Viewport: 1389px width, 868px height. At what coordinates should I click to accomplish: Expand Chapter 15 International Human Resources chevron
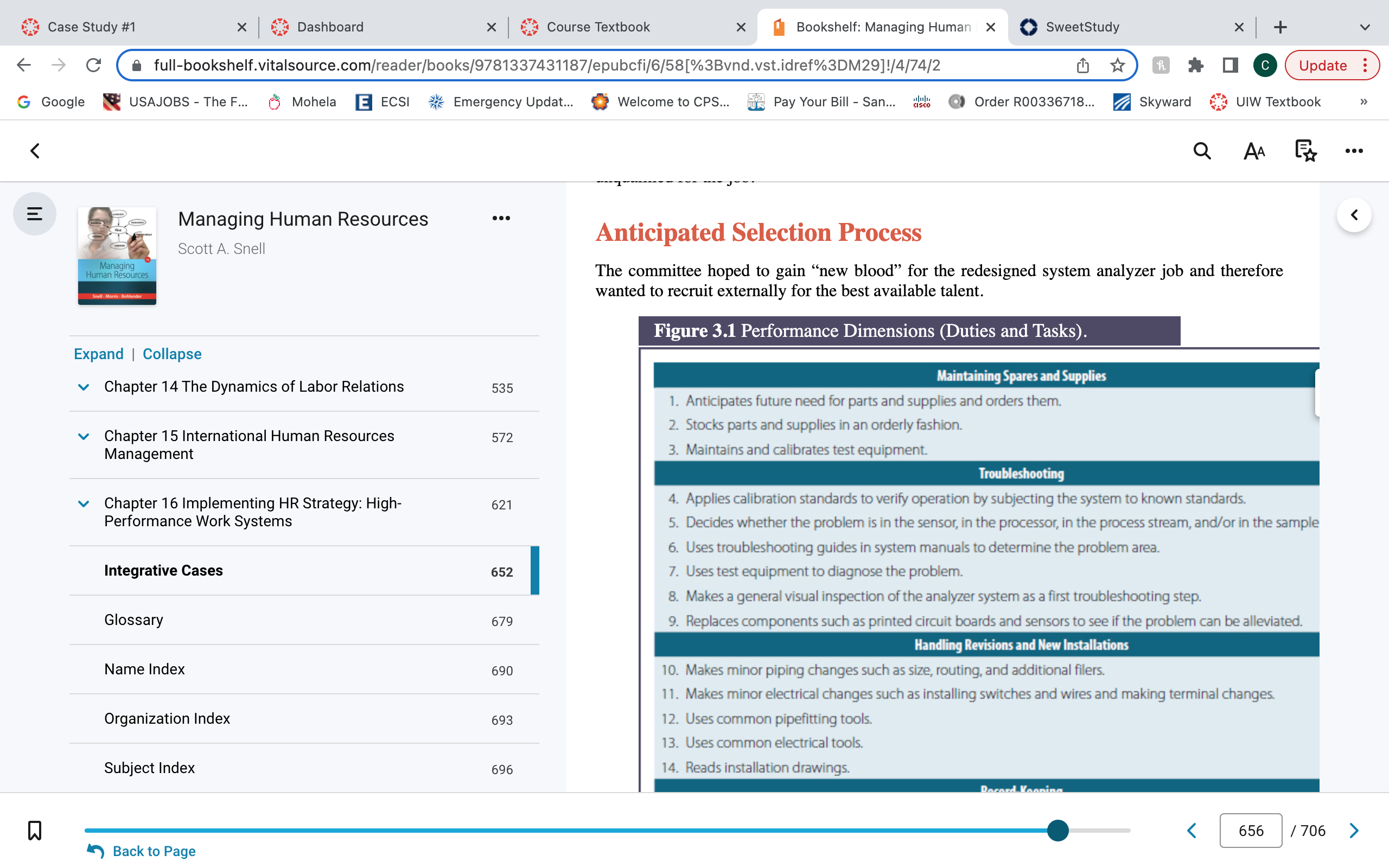[84, 436]
